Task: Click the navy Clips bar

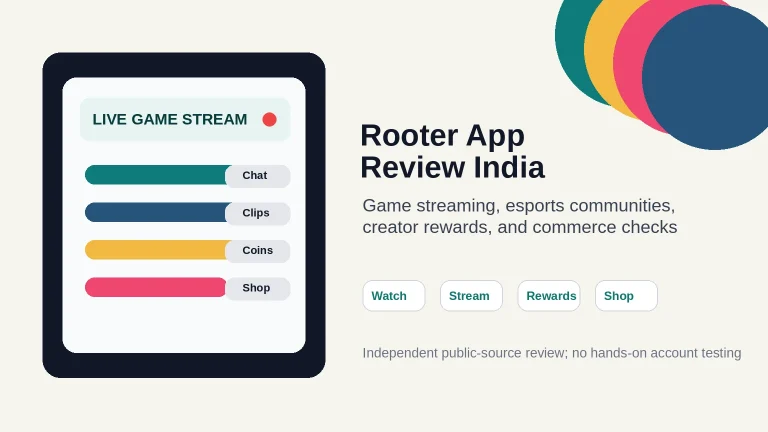Action: coord(156,213)
